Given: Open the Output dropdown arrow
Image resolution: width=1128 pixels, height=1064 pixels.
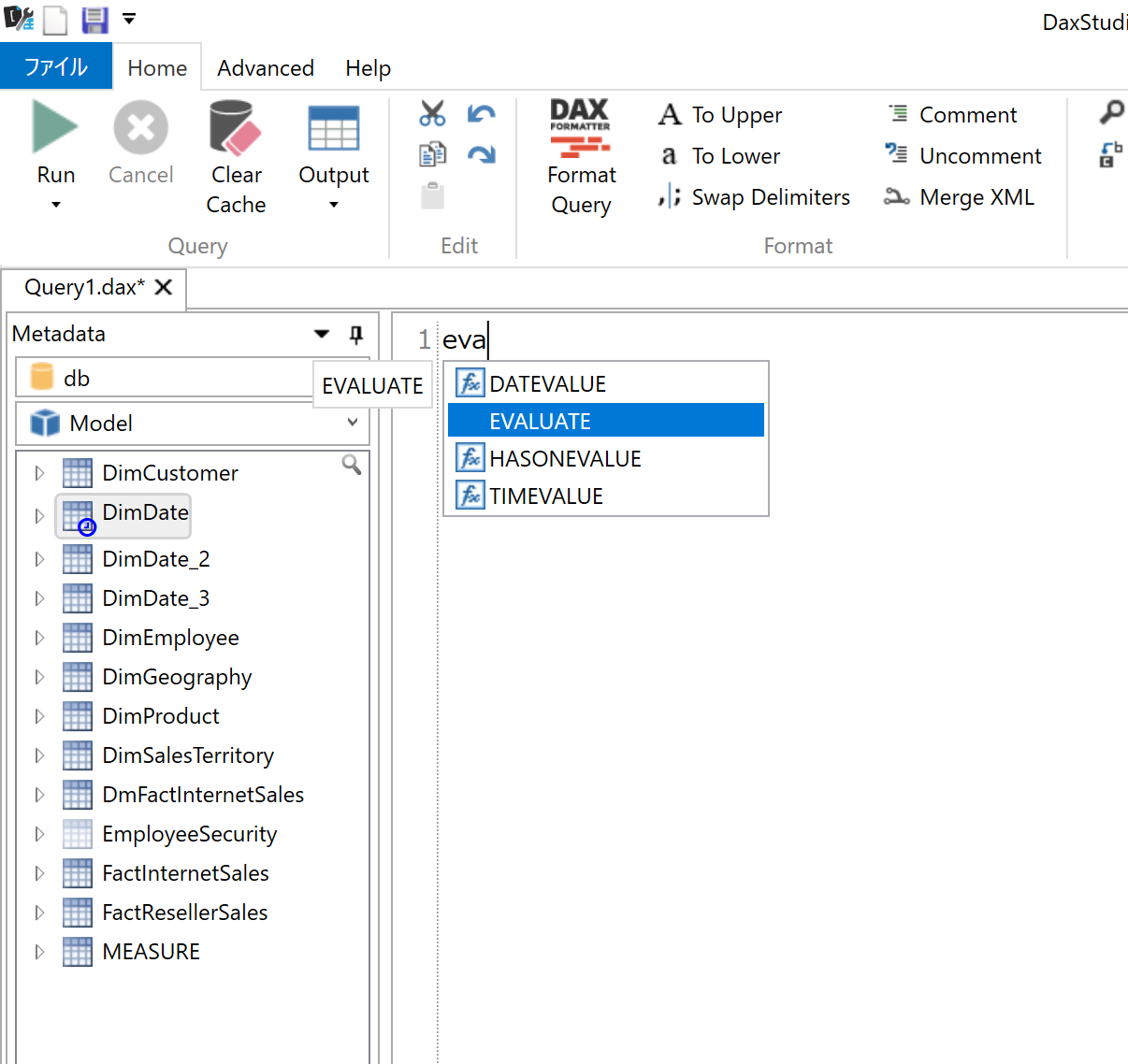Looking at the screenshot, I should coord(334,205).
